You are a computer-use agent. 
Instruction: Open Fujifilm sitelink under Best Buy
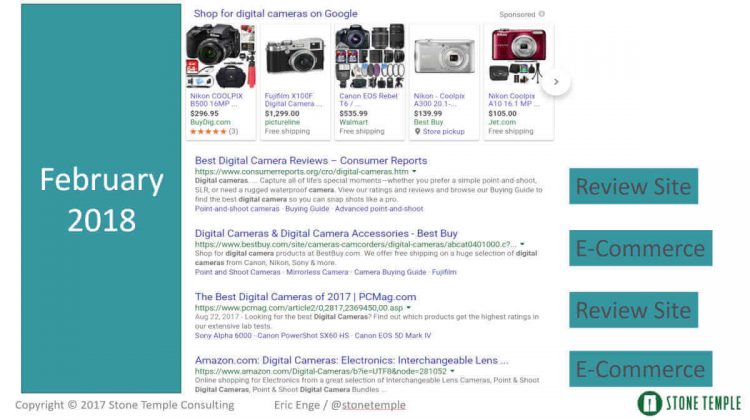(444, 272)
